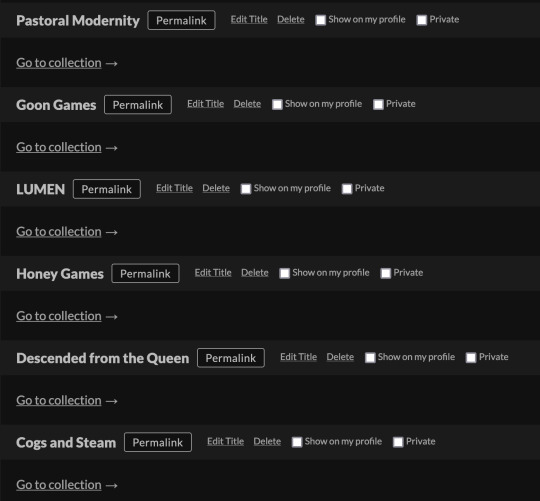Delete Descended from the Queen collection

click(340, 357)
